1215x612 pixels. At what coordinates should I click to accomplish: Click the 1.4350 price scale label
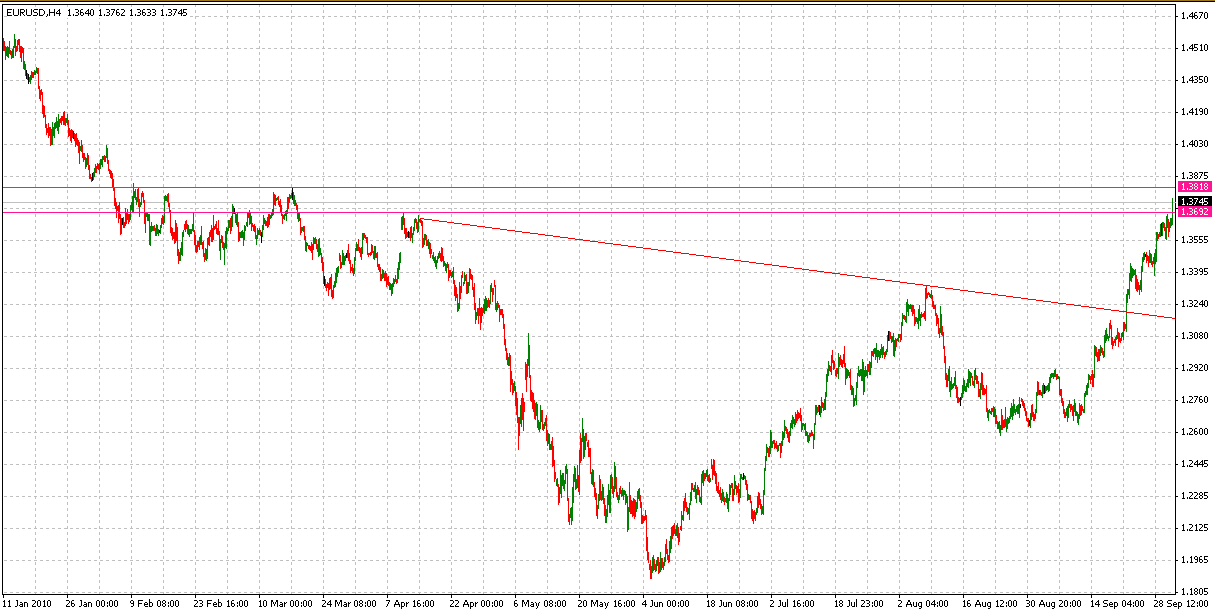1193,80
